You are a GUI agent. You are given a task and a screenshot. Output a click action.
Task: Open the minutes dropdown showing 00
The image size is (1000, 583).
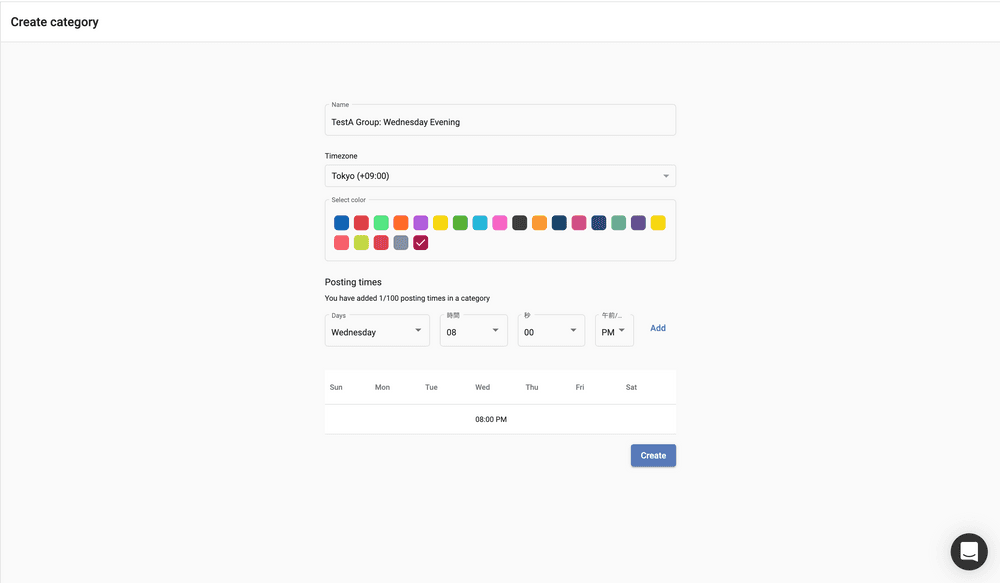551,332
